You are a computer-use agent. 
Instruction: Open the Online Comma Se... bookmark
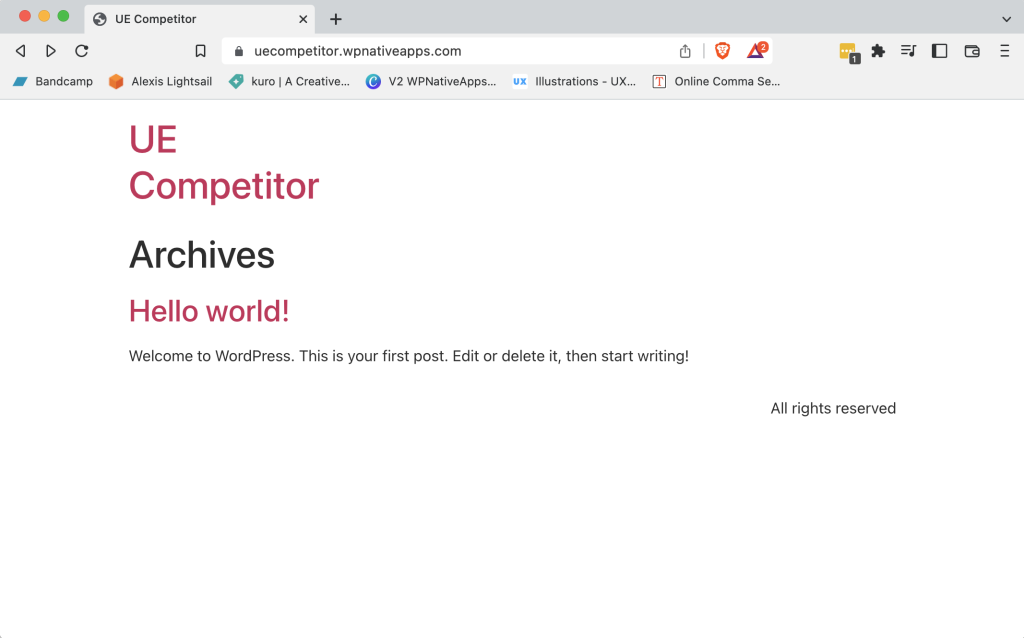pos(716,82)
